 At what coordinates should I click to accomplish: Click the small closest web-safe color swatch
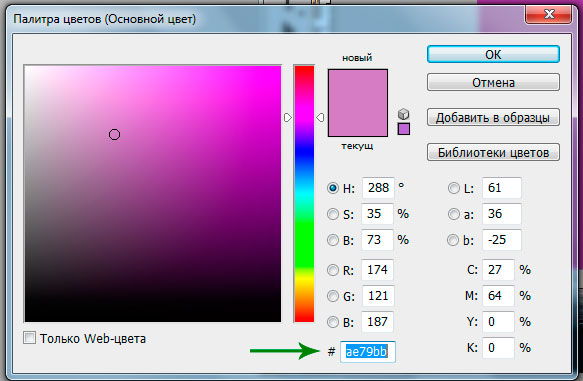[404, 129]
